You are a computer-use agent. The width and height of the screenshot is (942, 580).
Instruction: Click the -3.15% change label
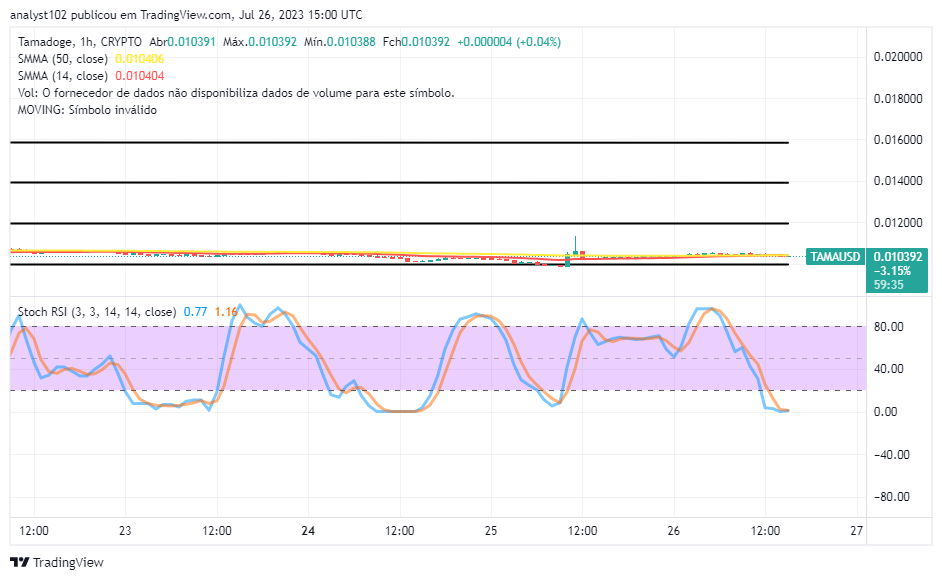[x=892, y=271]
